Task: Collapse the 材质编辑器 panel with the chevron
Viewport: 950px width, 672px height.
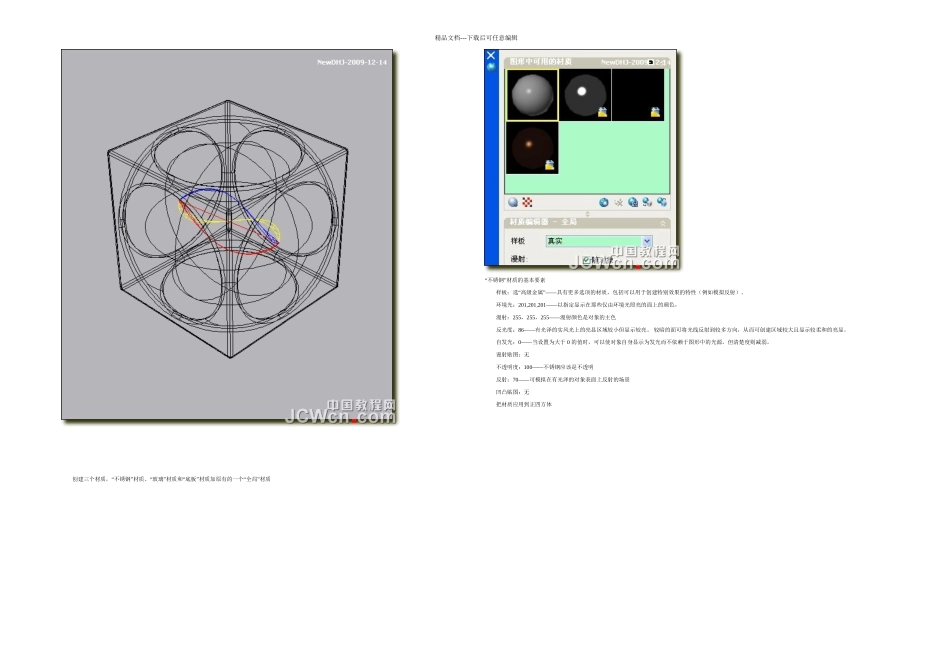Action: tap(662, 223)
